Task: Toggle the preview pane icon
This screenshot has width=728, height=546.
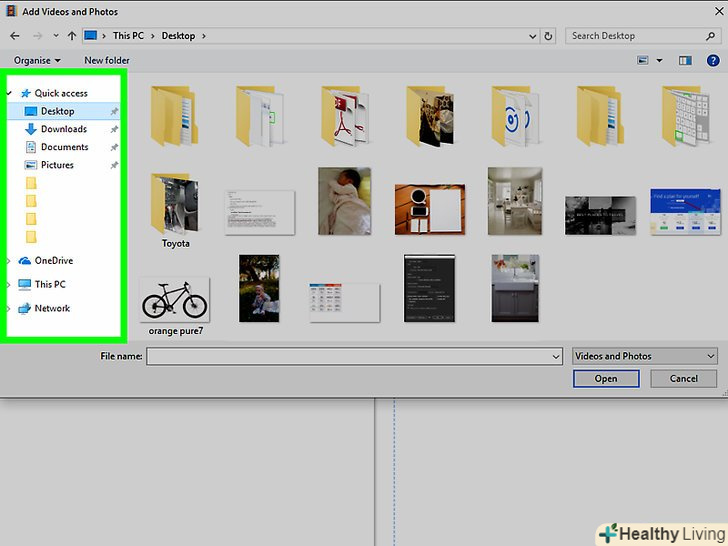Action: [685, 60]
